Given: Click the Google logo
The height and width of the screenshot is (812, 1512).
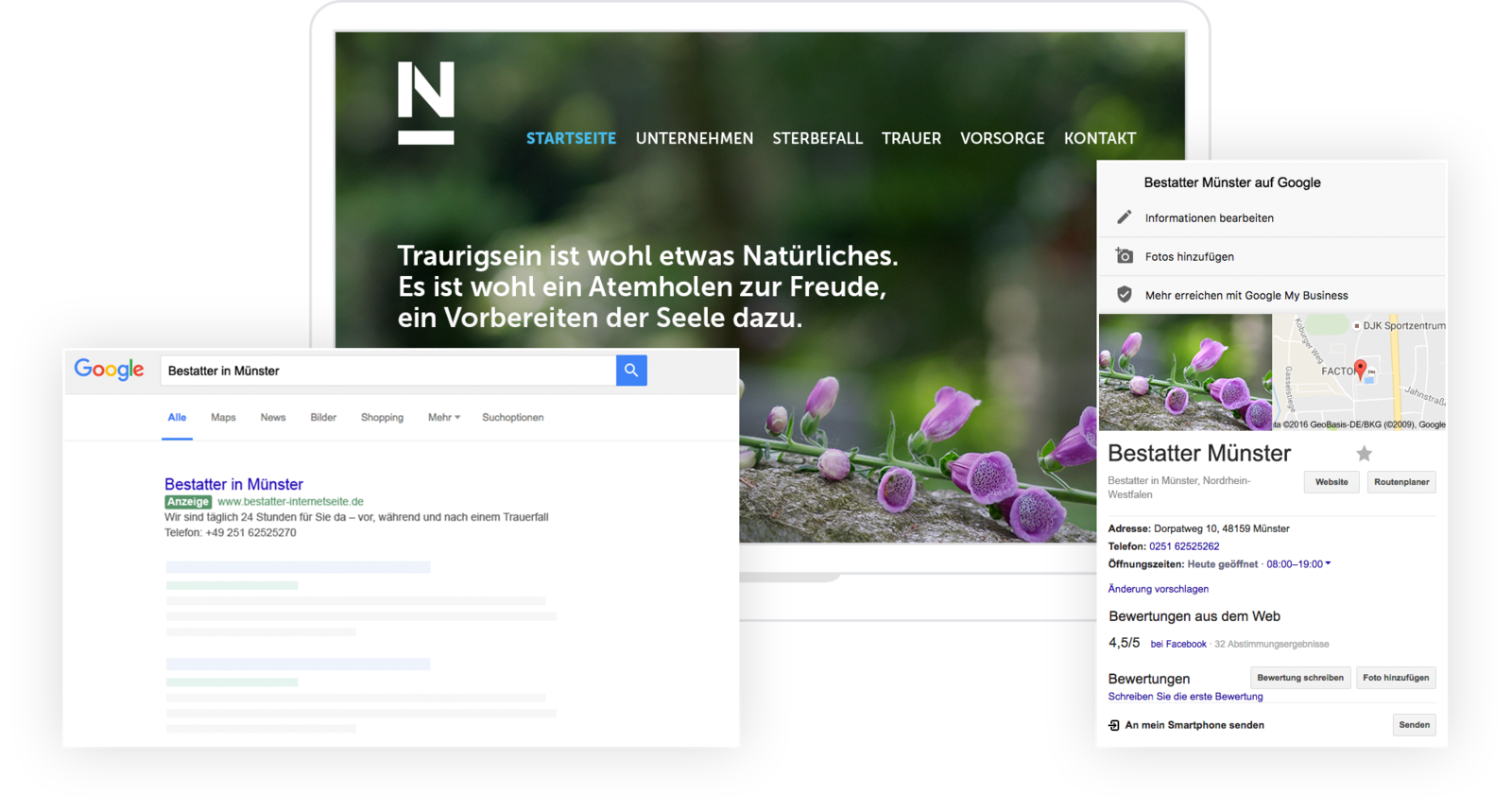Looking at the screenshot, I should point(109,370).
